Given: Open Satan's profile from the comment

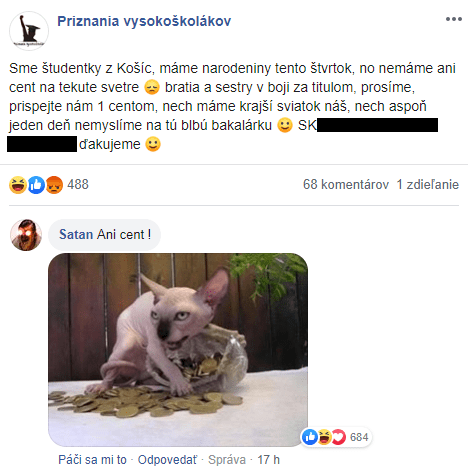Looking at the screenshot, I should tap(76, 235).
